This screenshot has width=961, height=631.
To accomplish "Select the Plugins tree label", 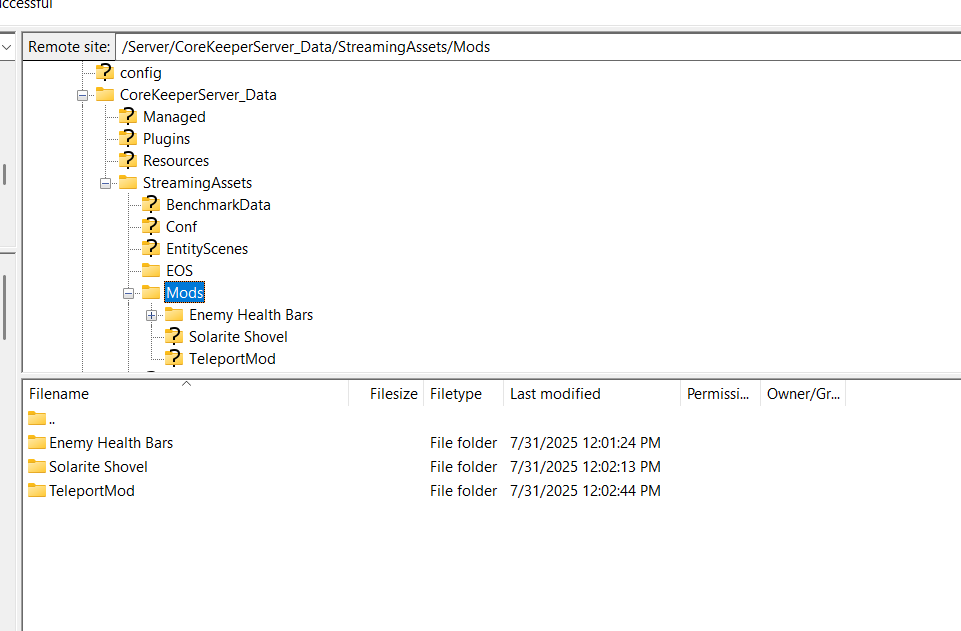I will click(166, 139).
